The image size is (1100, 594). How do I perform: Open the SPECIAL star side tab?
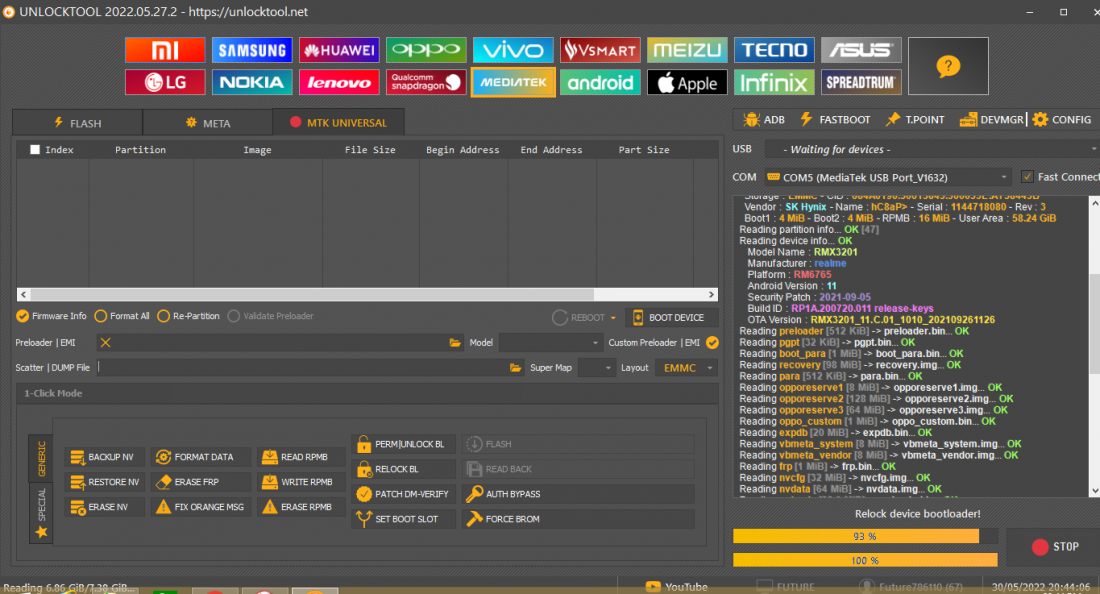[41, 514]
